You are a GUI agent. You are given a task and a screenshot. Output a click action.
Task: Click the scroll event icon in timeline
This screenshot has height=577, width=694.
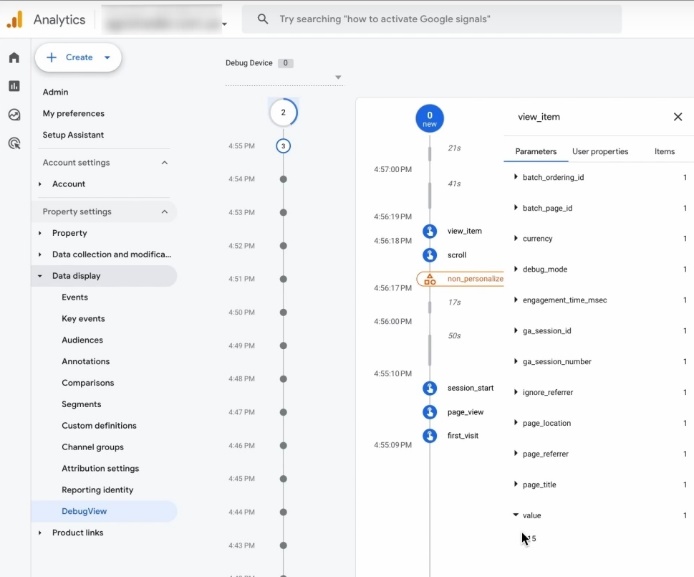[430, 255]
